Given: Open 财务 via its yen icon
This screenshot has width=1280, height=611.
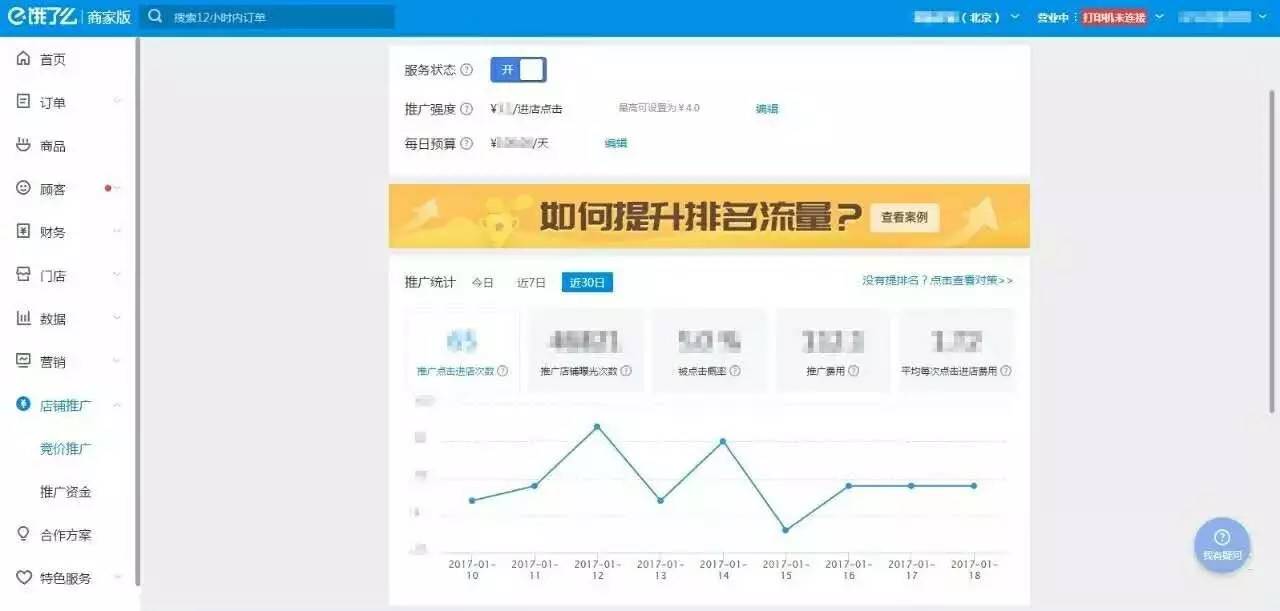Looking at the screenshot, I should (x=24, y=232).
